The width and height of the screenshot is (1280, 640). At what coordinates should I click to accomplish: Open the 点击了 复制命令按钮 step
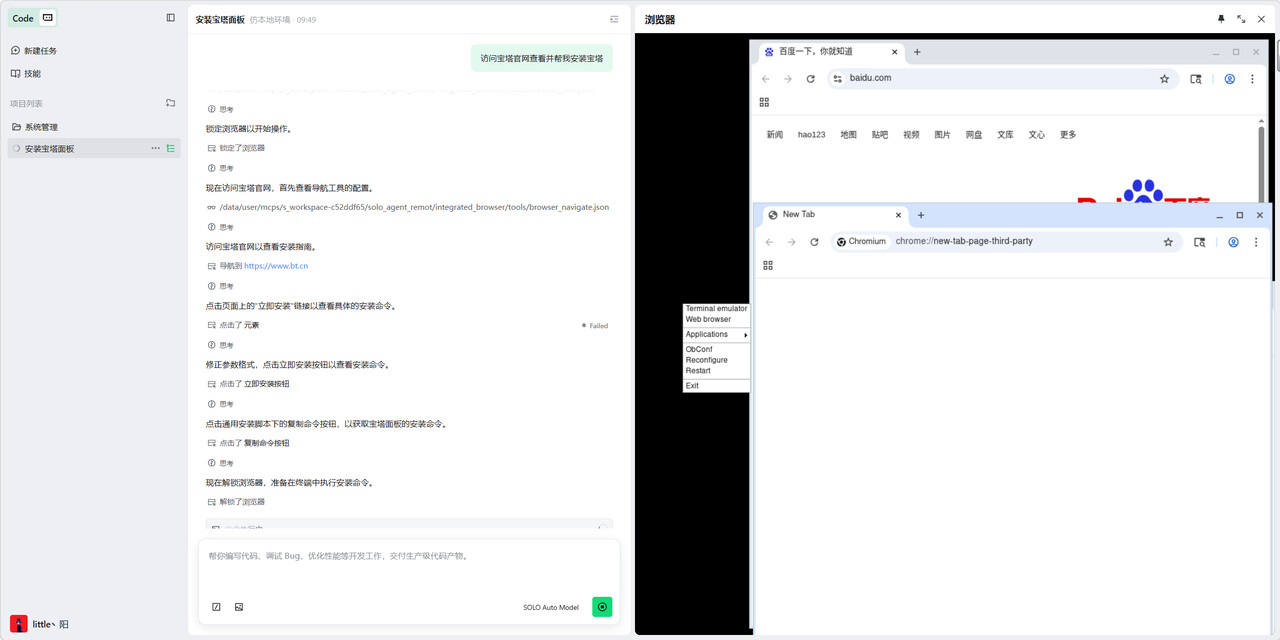point(248,443)
